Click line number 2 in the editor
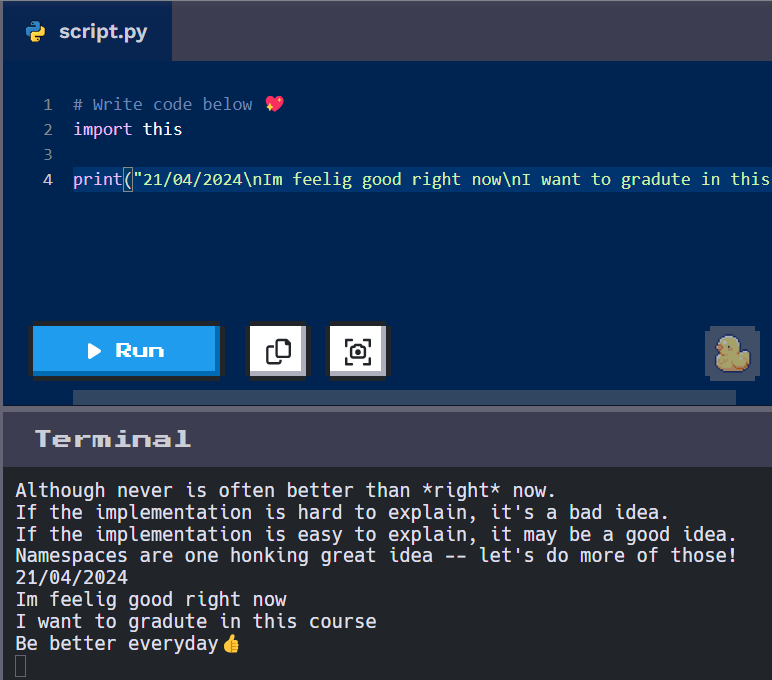 coord(48,130)
